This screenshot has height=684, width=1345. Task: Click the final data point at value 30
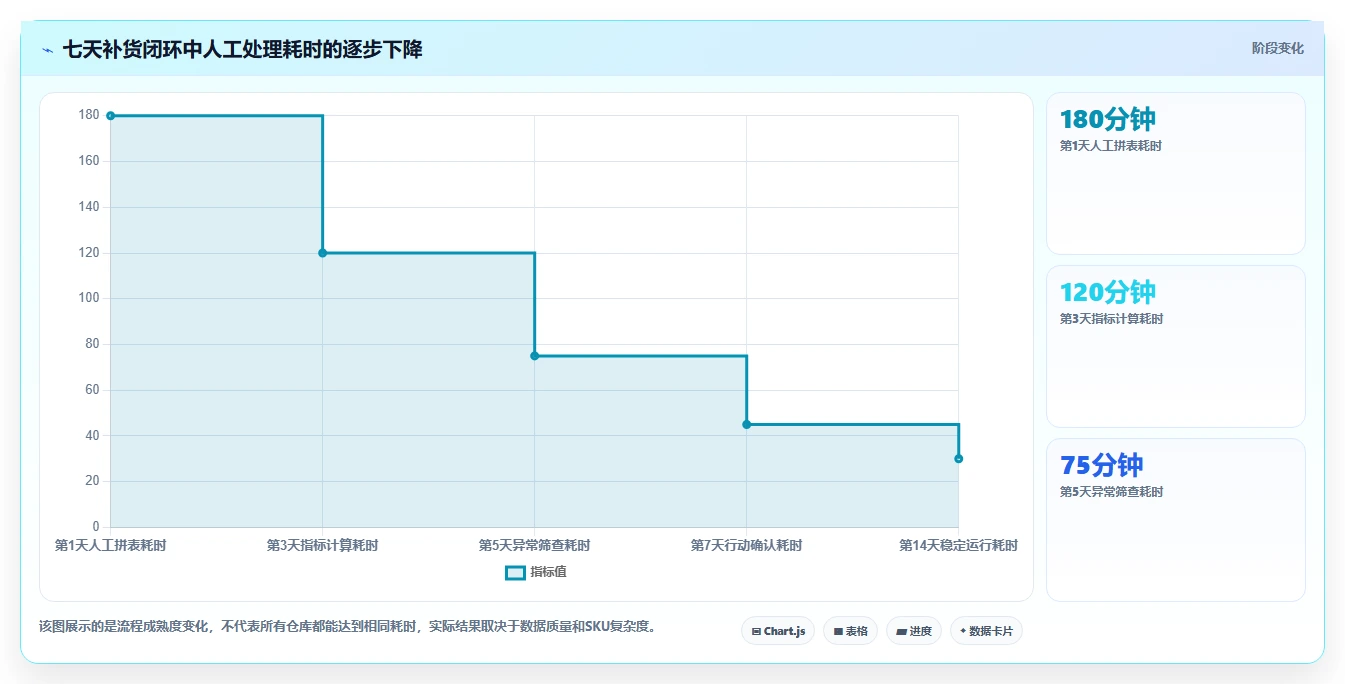(x=958, y=459)
